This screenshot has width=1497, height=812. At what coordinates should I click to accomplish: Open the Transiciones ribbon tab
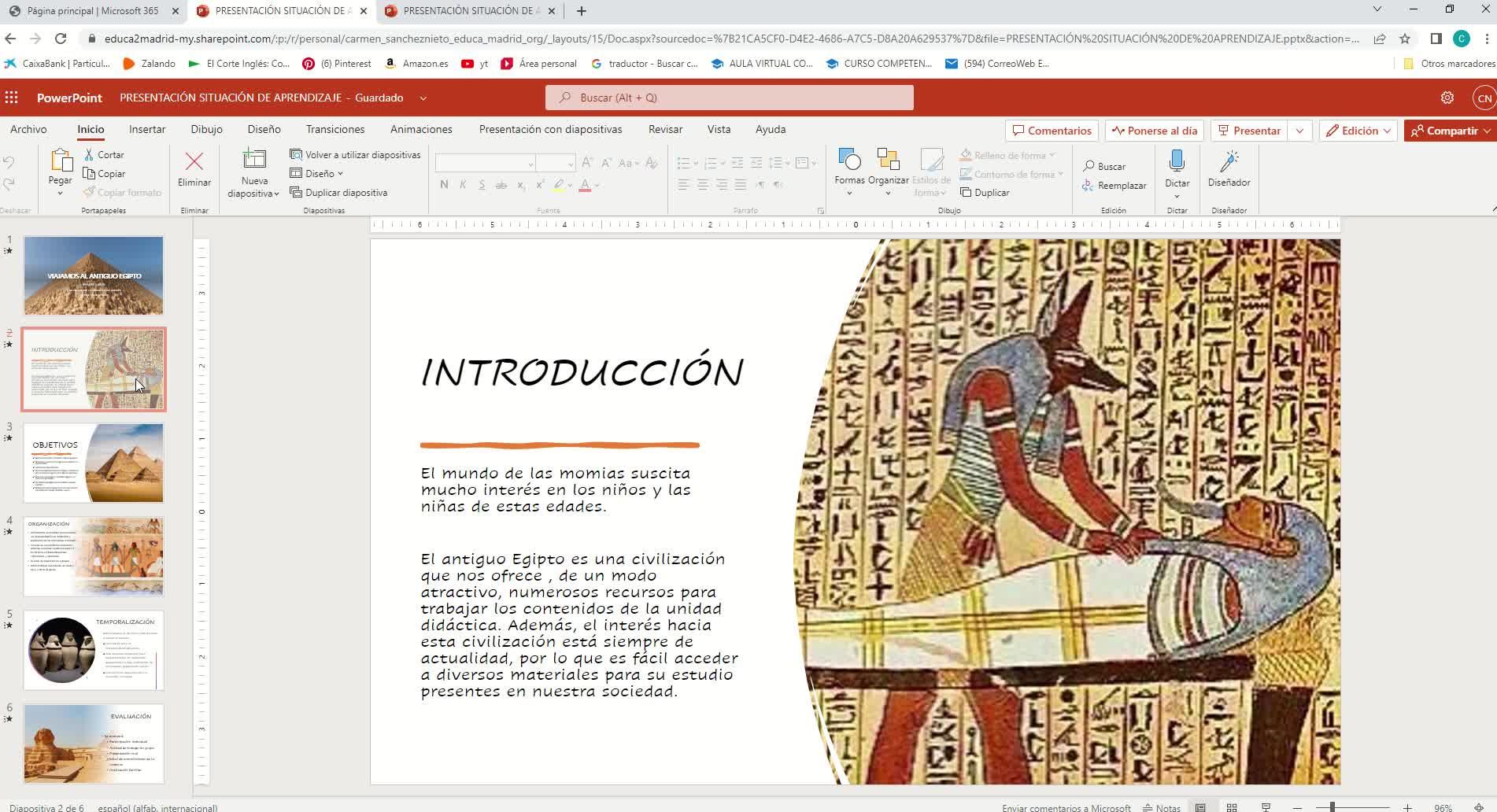click(x=335, y=129)
